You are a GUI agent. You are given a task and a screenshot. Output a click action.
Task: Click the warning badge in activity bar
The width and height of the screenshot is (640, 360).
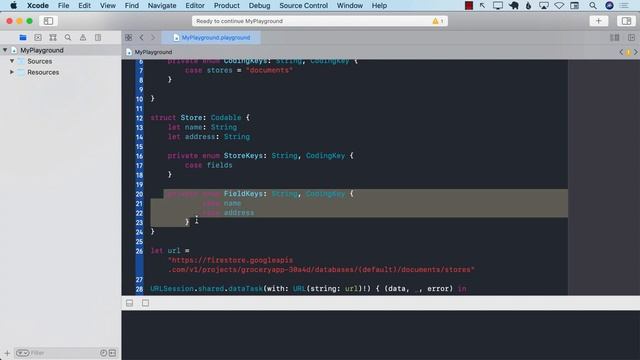[437, 21]
